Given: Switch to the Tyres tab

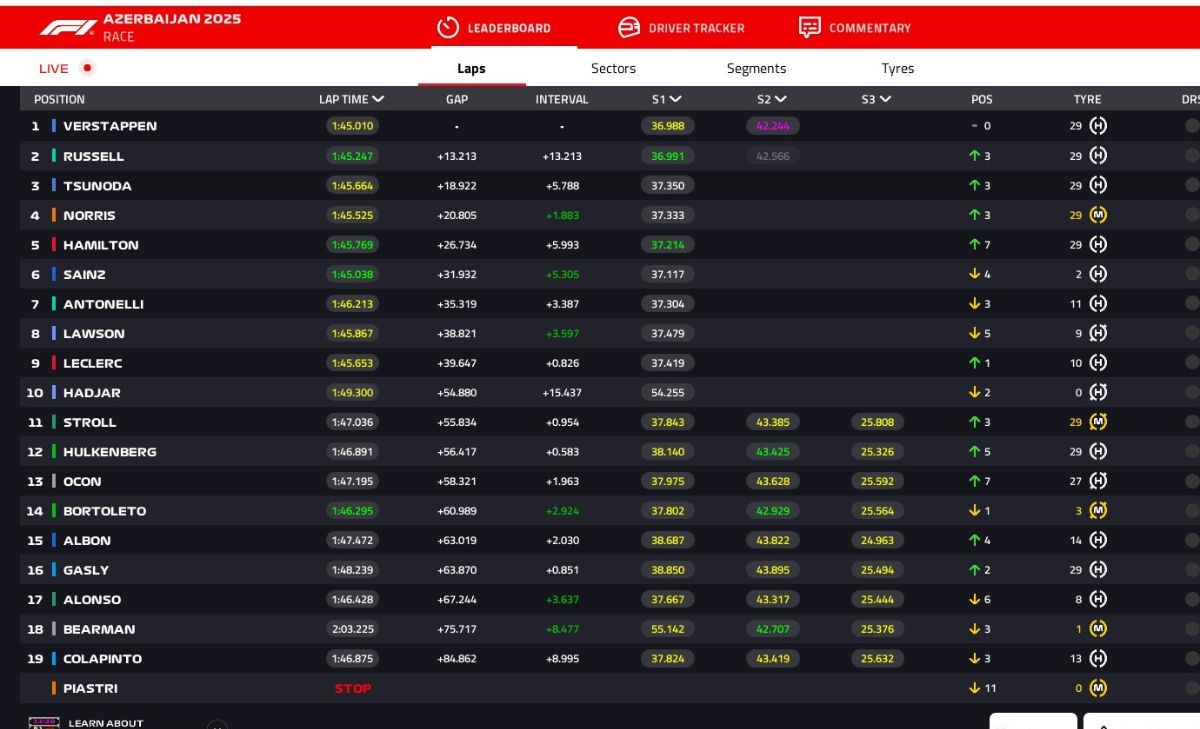Looking at the screenshot, I should [897, 69].
